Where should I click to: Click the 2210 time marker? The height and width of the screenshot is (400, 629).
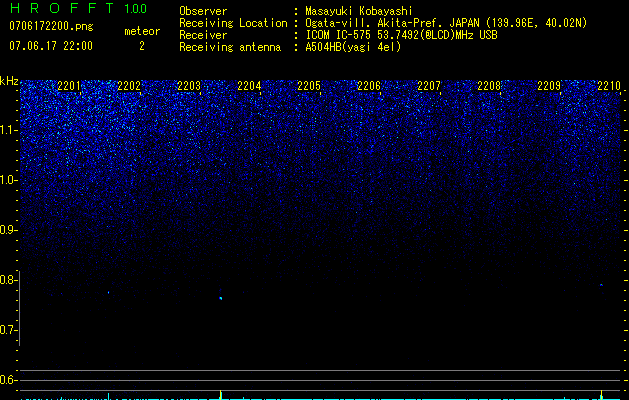click(609, 86)
